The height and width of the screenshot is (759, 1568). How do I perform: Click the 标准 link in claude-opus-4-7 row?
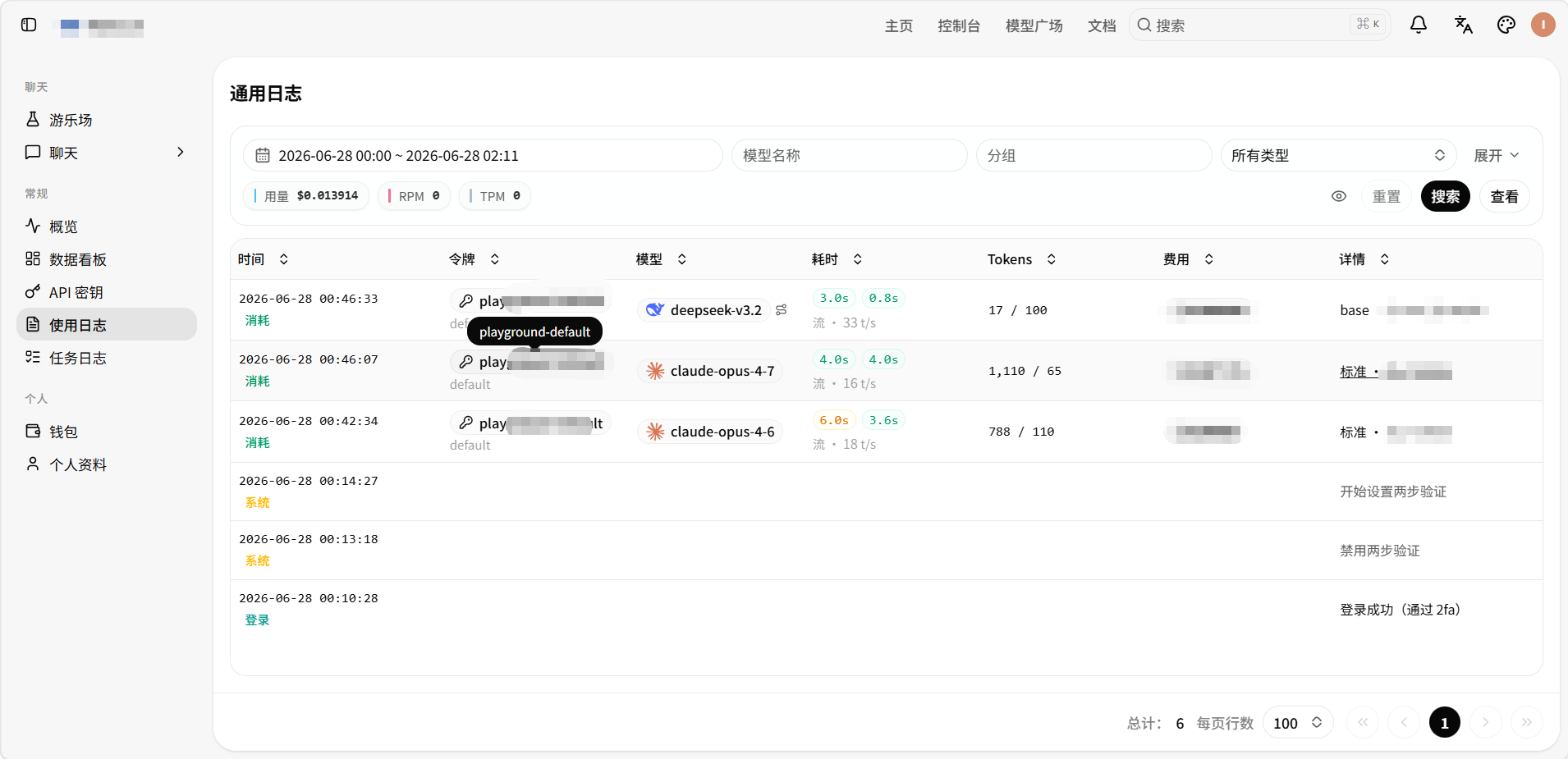point(1354,372)
